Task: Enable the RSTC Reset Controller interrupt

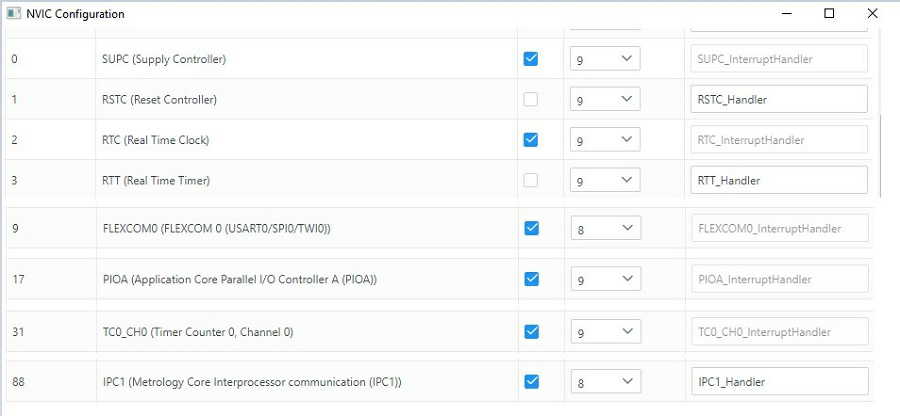Action: pyautogui.click(x=531, y=99)
